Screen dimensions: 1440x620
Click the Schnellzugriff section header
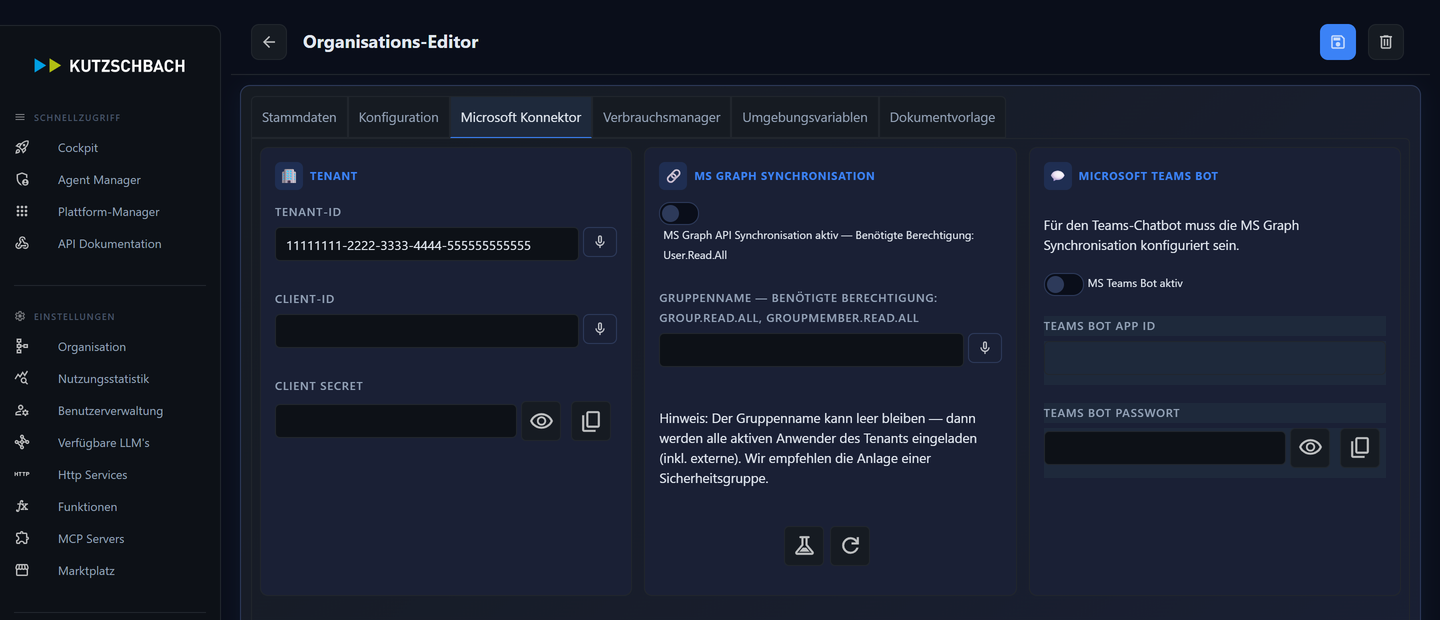[77, 118]
